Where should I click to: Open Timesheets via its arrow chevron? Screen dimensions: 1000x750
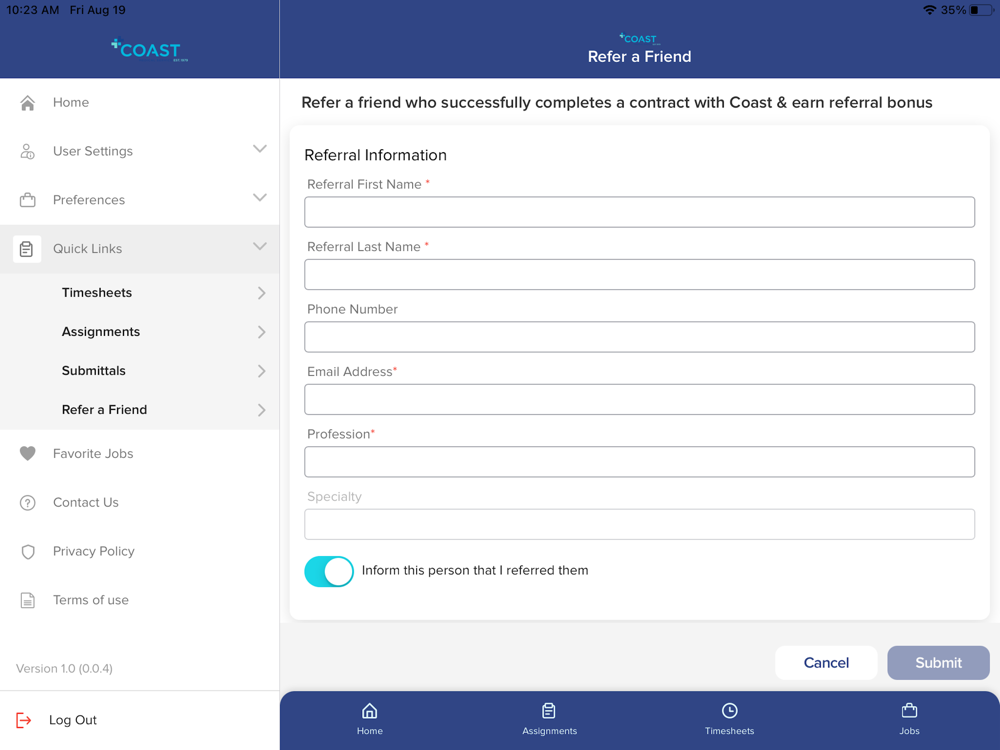pos(261,293)
